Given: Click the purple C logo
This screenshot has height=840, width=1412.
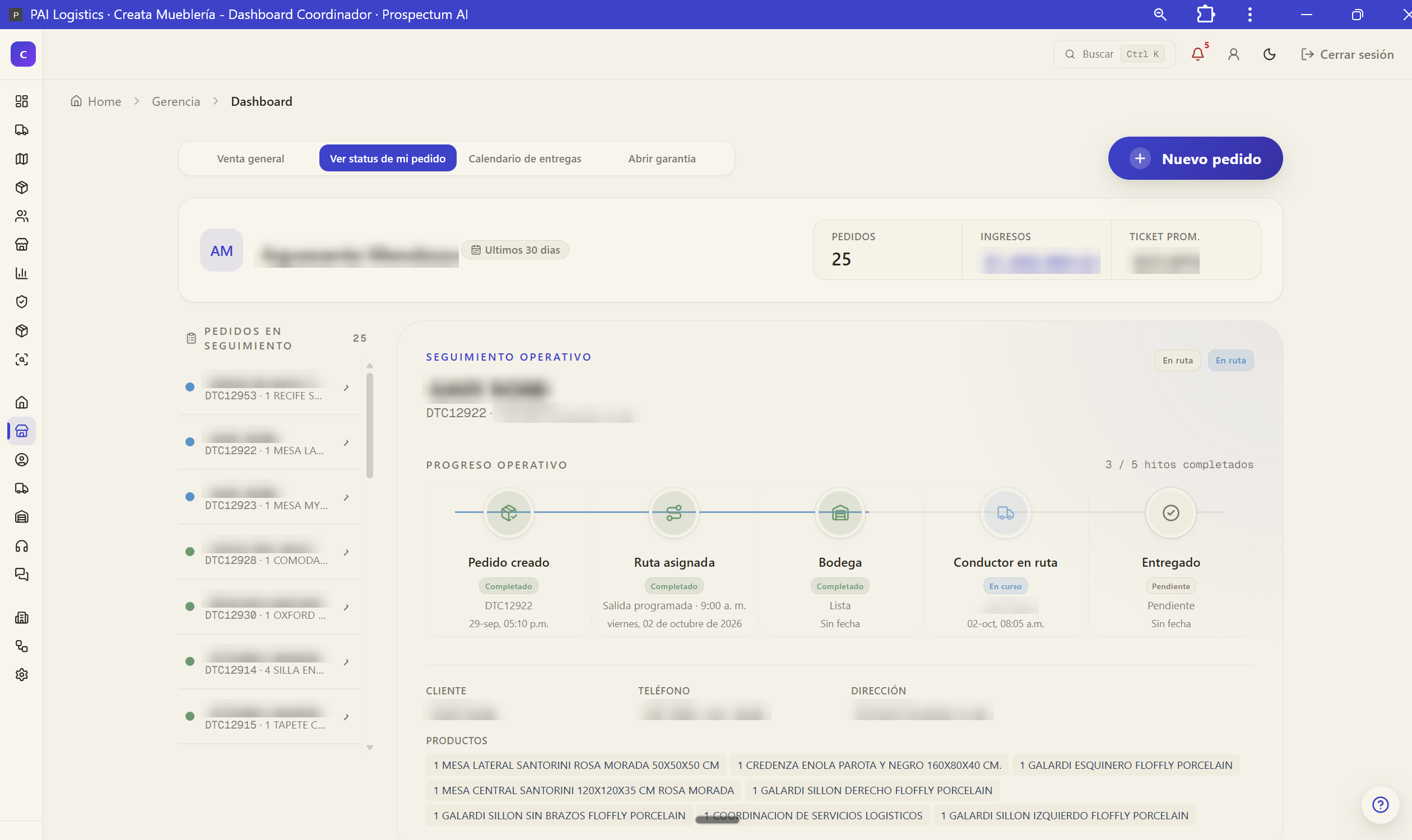Looking at the screenshot, I should (23, 54).
